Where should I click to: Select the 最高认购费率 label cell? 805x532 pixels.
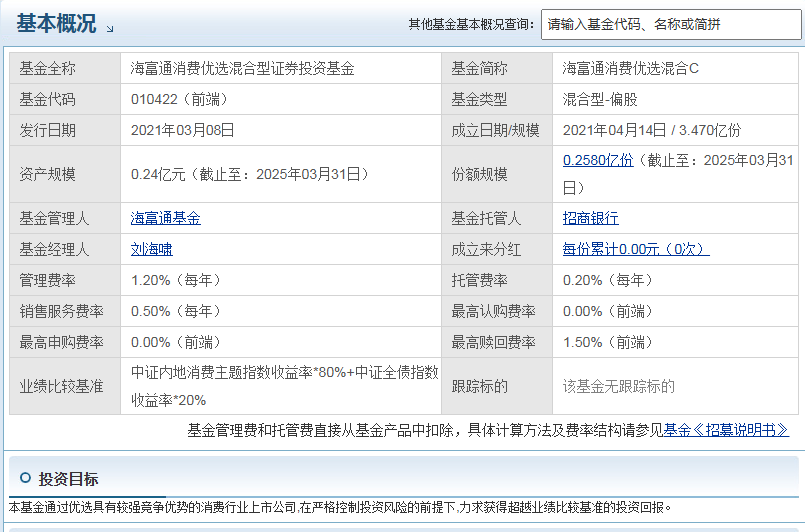(497, 311)
